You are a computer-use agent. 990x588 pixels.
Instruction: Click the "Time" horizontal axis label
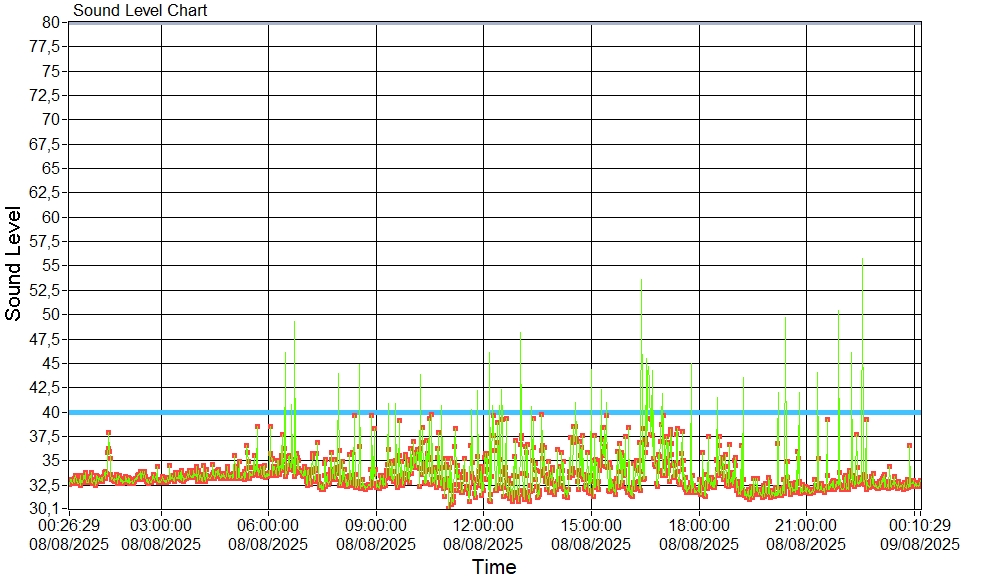click(x=494, y=568)
